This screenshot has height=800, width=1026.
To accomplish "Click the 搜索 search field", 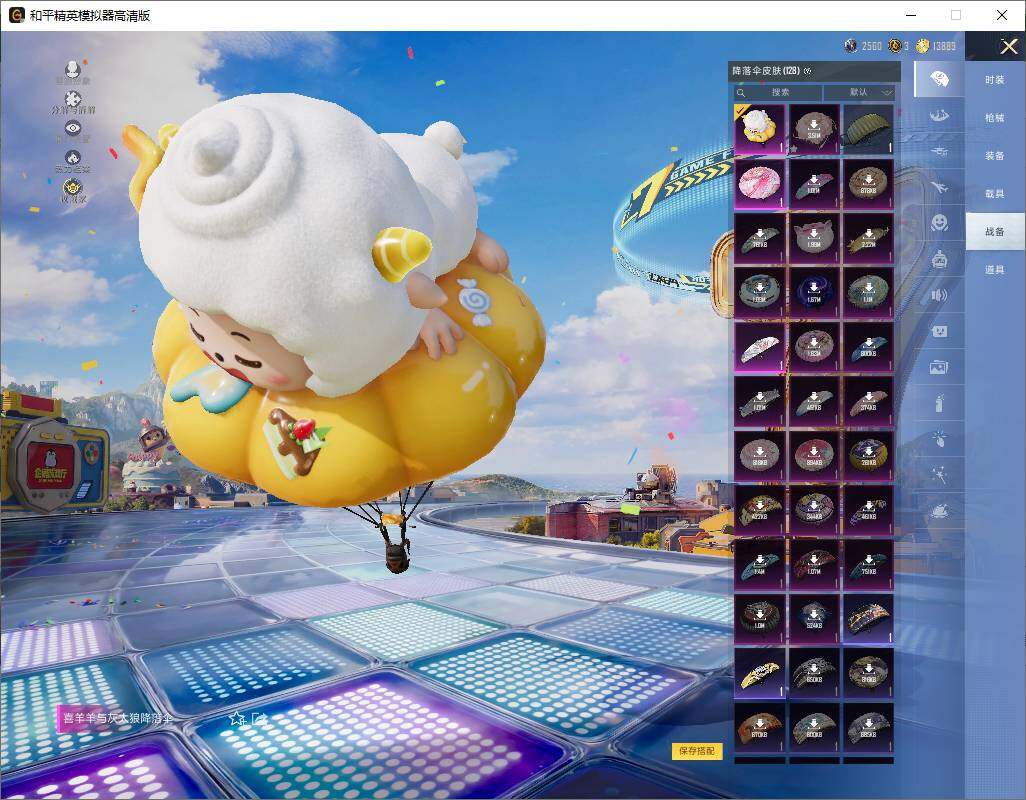I will [x=777, y=92].
